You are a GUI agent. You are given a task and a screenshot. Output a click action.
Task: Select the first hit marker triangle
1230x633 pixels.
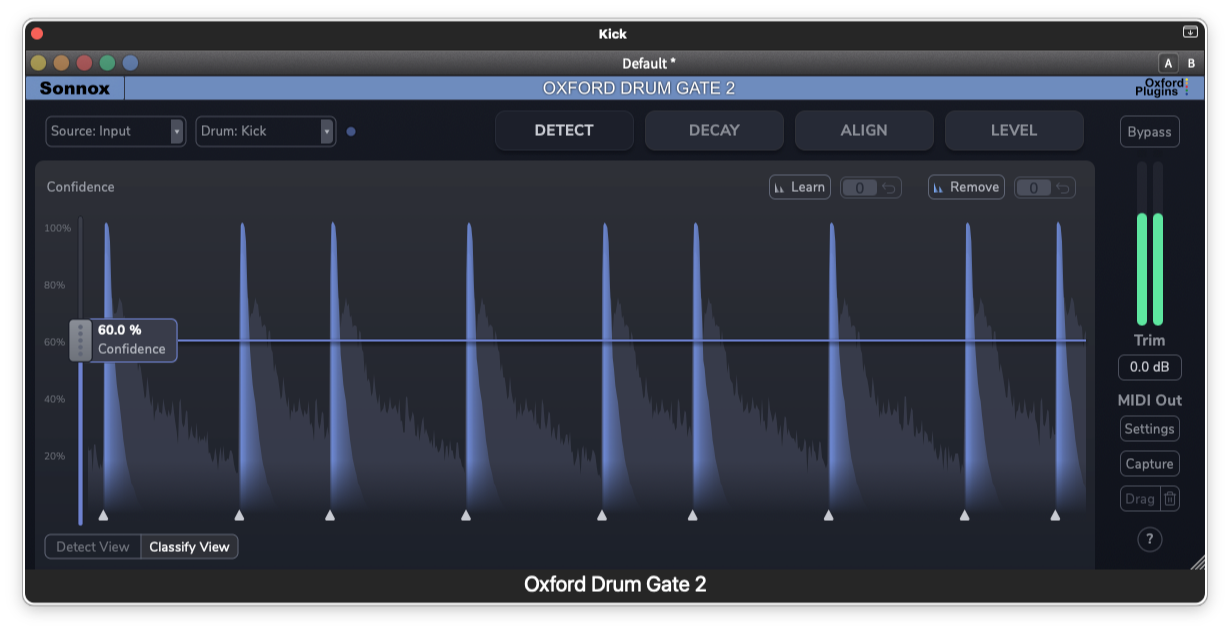[103, 515]
